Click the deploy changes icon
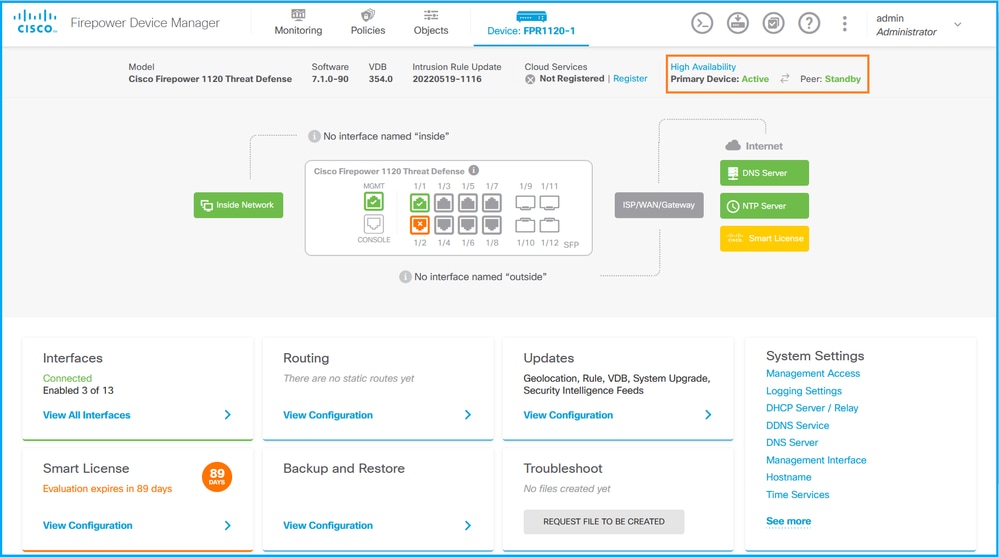999x557 pixels. (738, 24)
